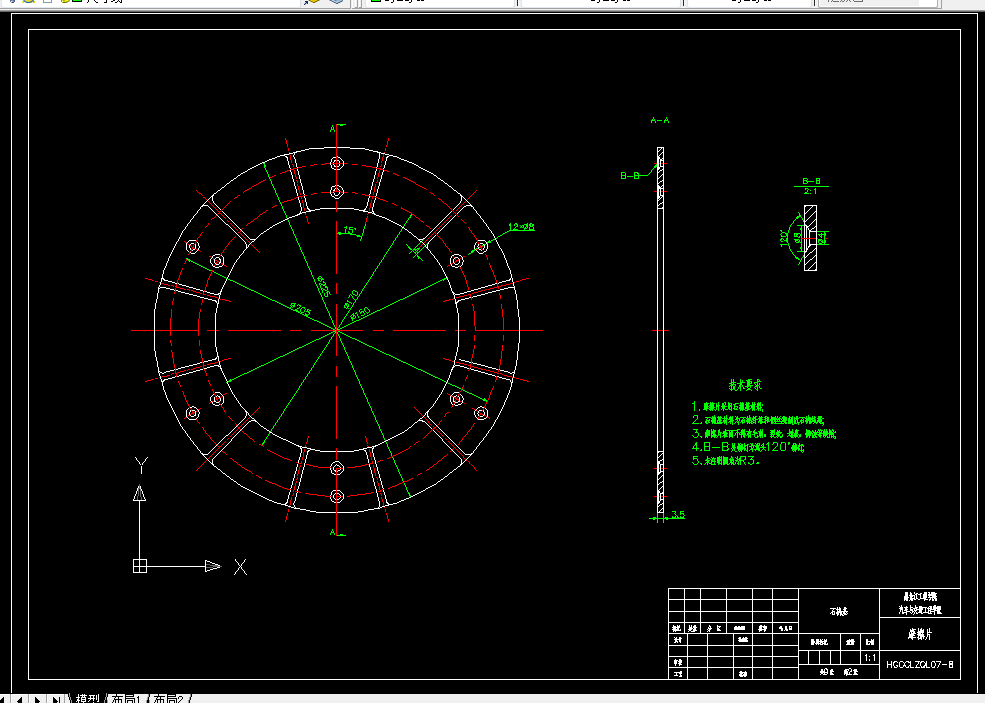Click the previous layout tab arrow
The height and width of the screenshot is (703, 985).
click(20, 699)
